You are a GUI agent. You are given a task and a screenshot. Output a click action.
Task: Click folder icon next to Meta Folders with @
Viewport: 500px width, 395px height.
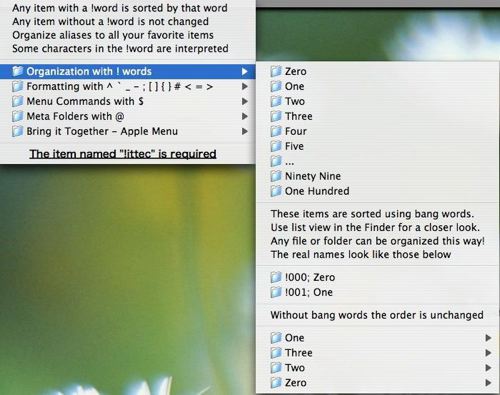tap(17, 116)
